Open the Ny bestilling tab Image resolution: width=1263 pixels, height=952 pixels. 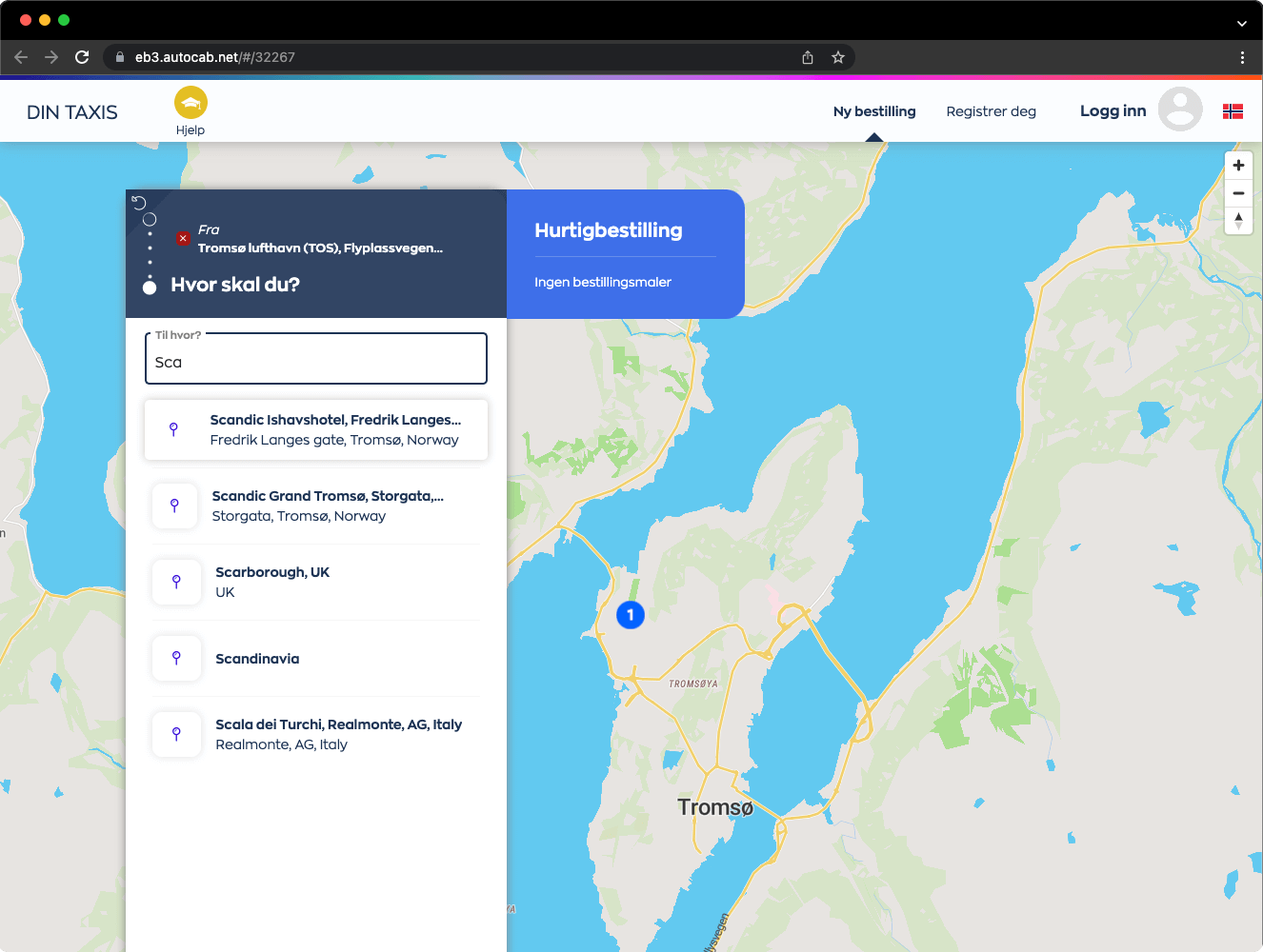tap(873, 111)
